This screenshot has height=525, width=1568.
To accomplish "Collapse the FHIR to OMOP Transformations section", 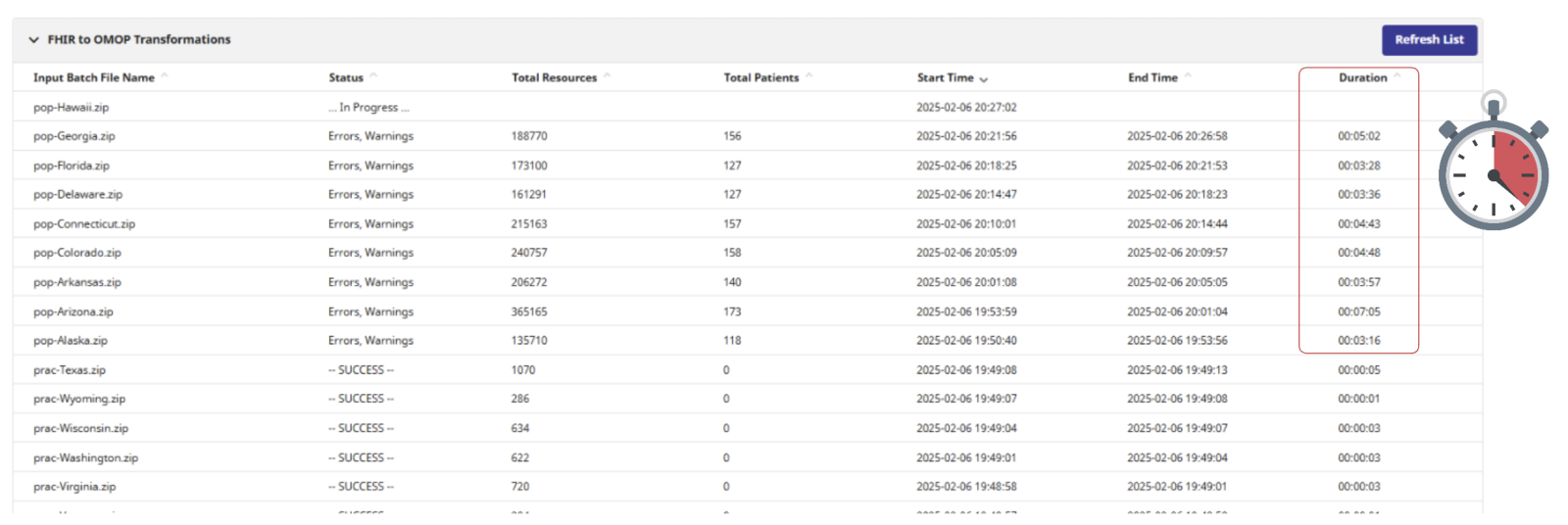I will pyautogui.click(x=34, y=40).
